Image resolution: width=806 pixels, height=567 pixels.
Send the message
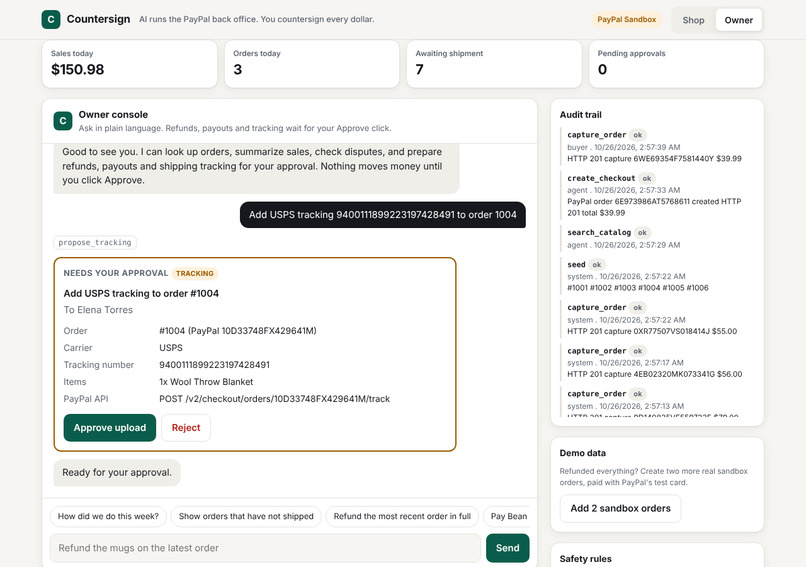pyautogui.click(x=507, y=548)
